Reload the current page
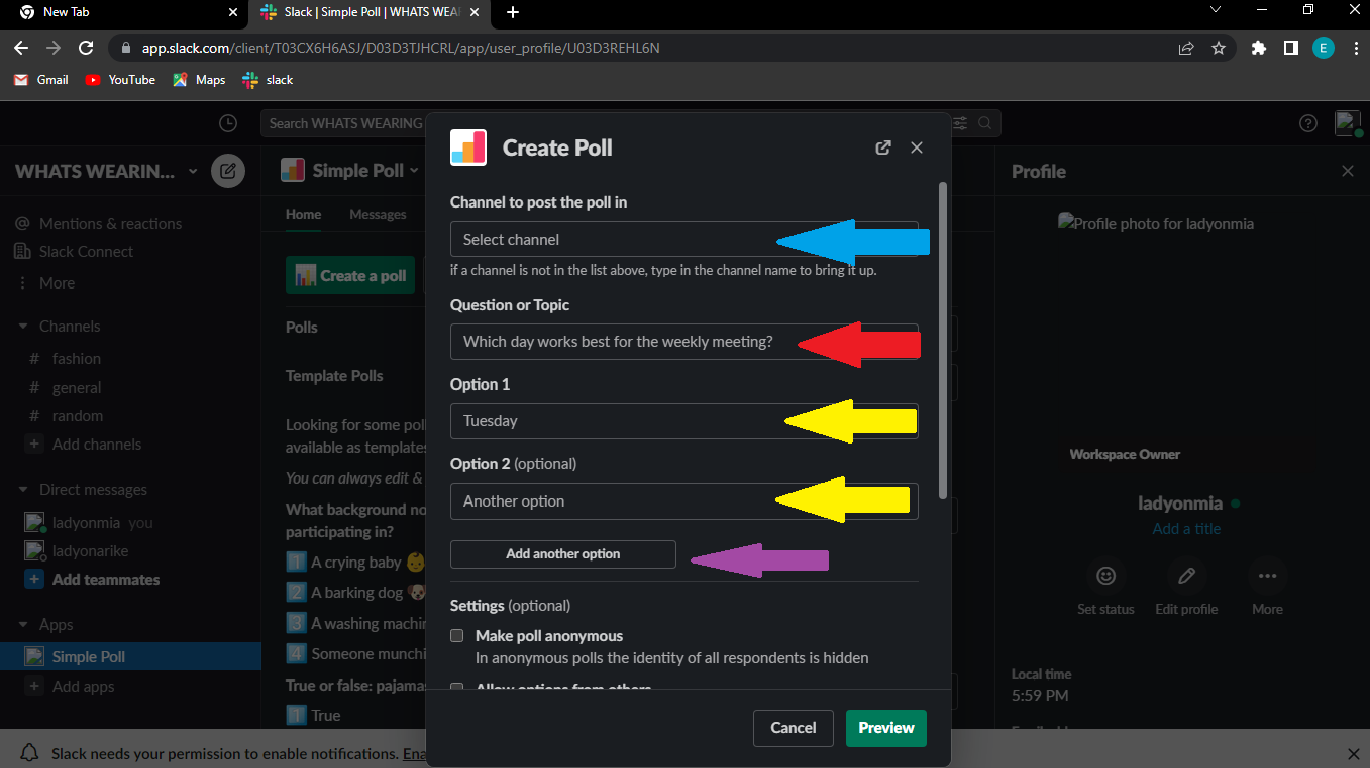 pos(86,48)
